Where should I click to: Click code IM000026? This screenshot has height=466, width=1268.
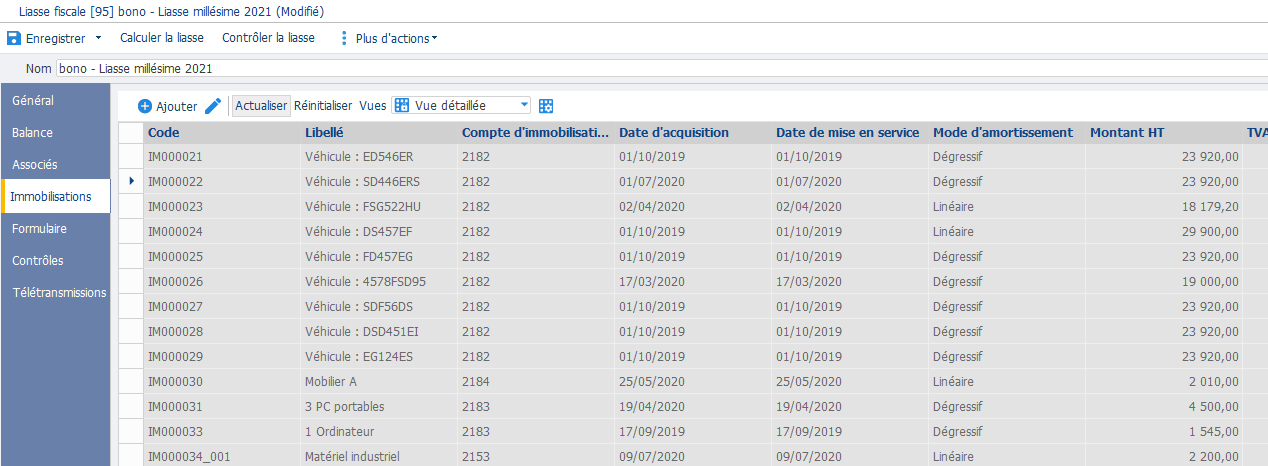(x=175, y=281)
